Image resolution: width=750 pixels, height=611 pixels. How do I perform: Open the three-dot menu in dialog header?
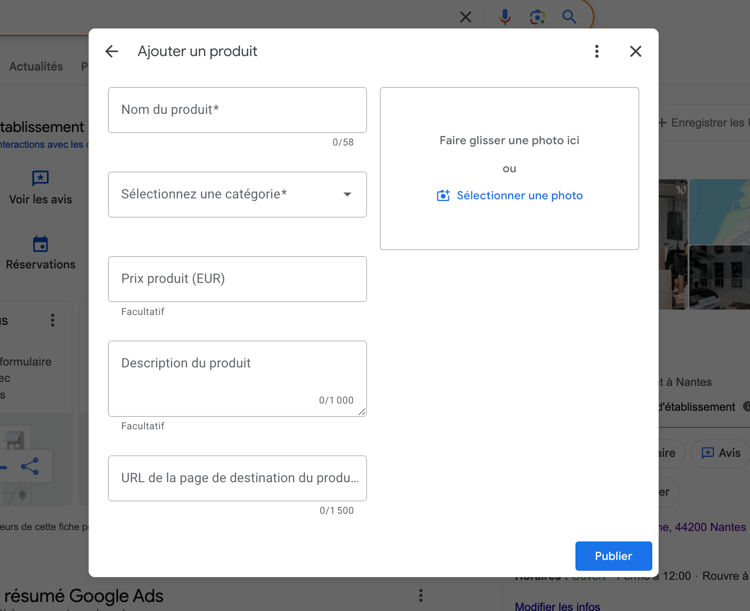[597, 51]
